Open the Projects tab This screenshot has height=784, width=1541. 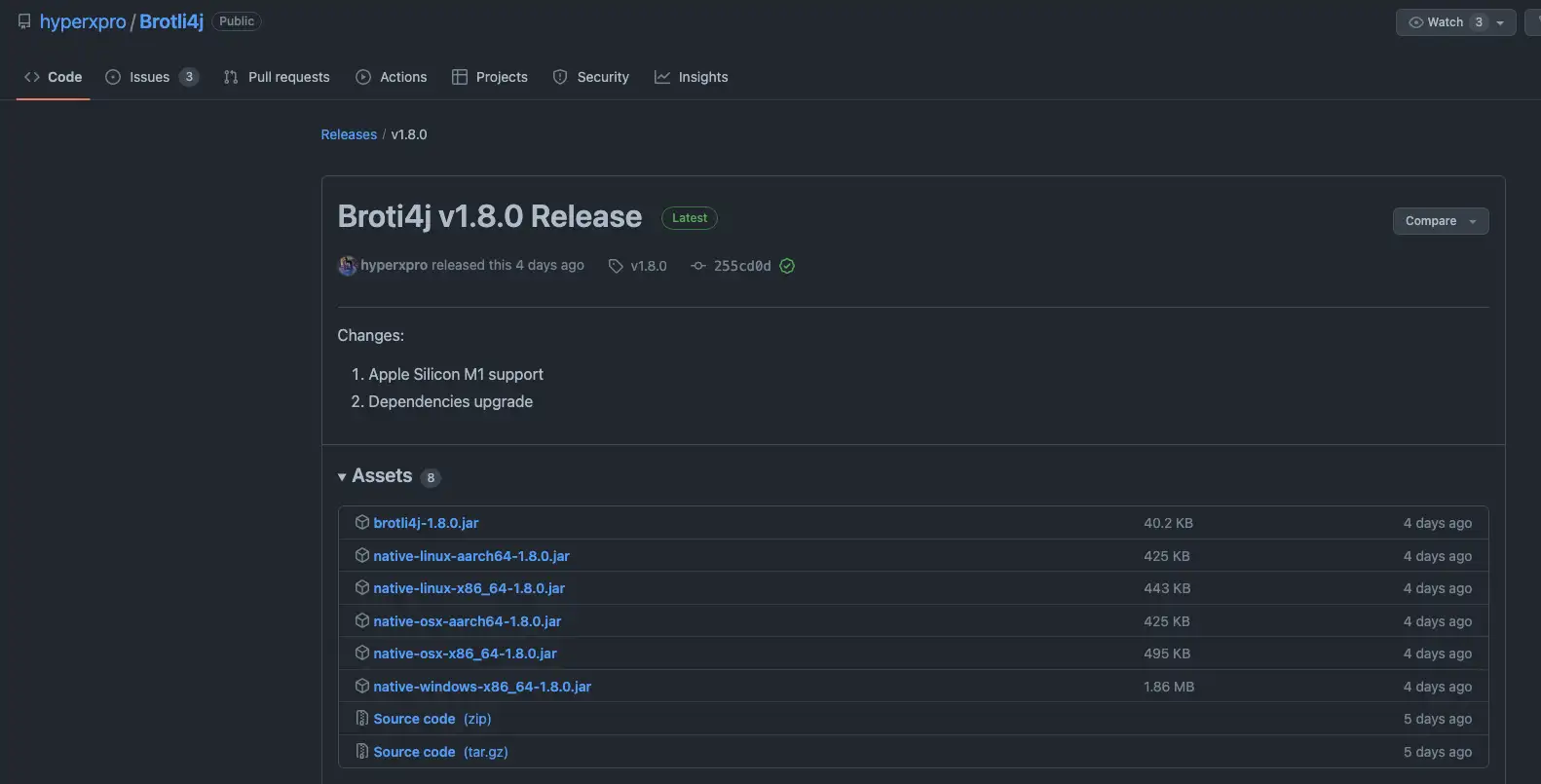click(490, 77)
